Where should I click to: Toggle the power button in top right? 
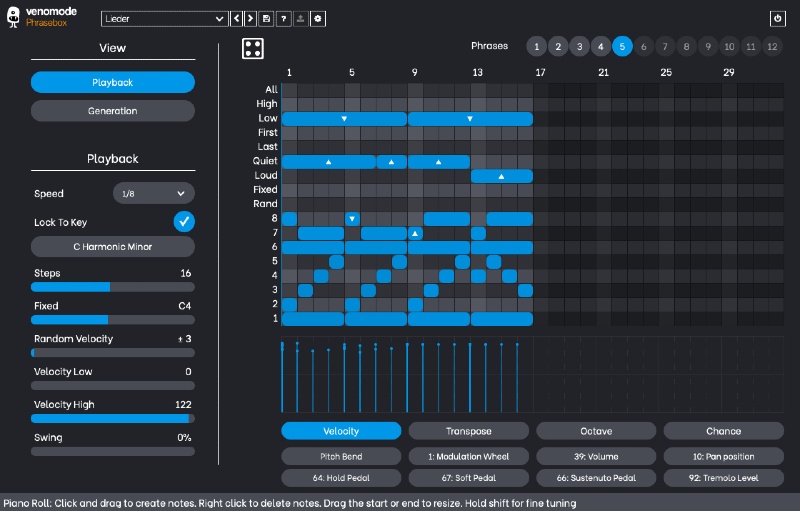coord(778,19)
